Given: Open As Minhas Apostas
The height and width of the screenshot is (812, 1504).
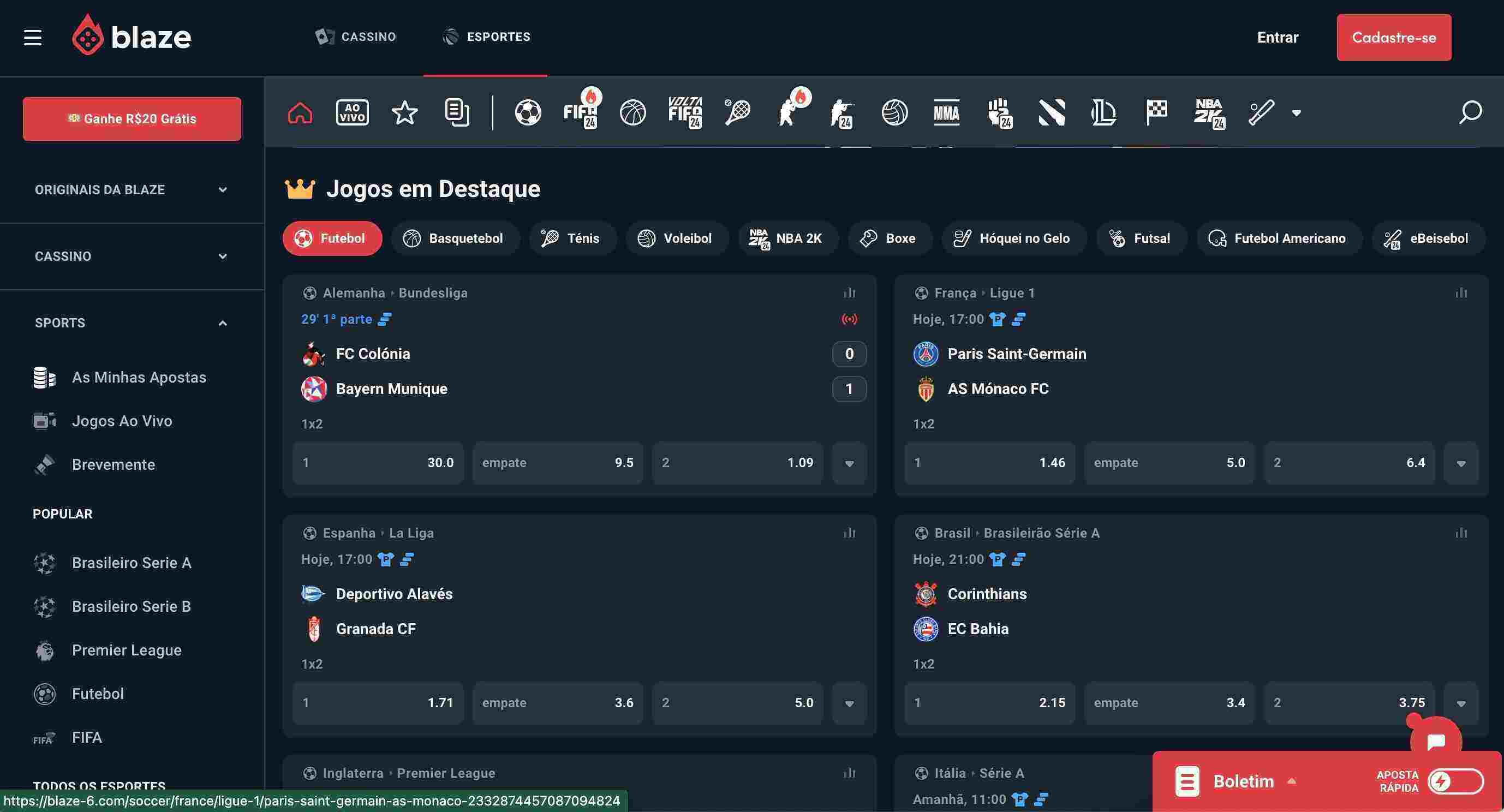Looking at the screenshot, I should [120, 378].
